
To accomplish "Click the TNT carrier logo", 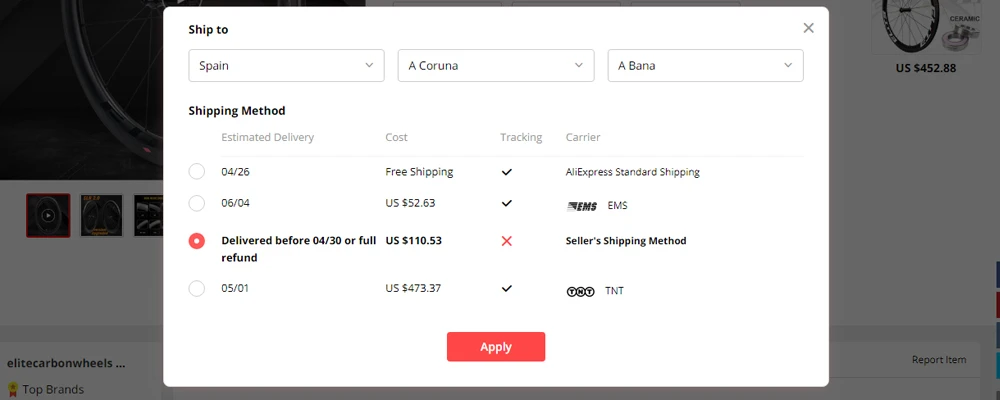I will 580,291.
